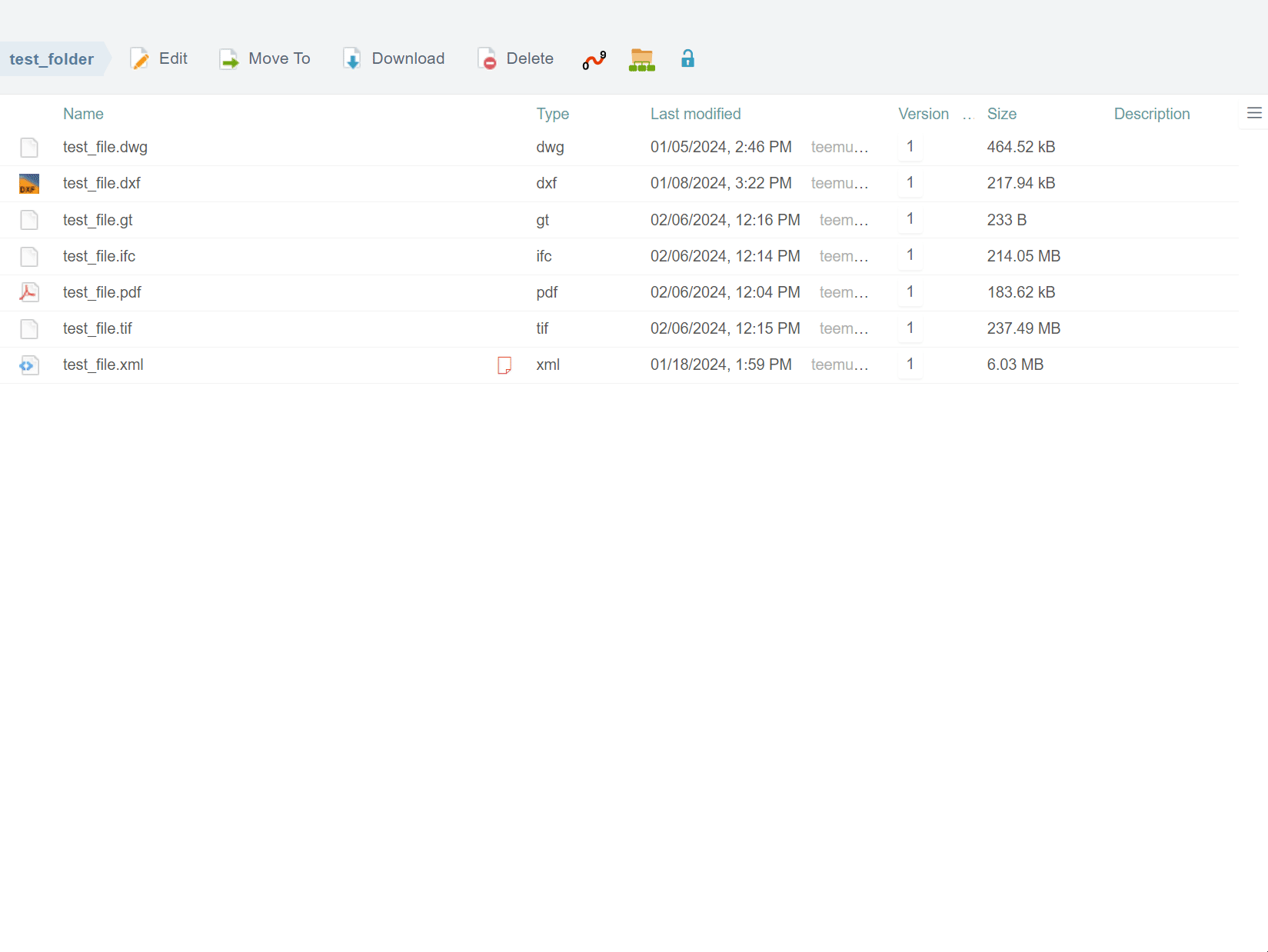Open file name test_file.tif
The image size is (1268, 952).
[x=98, y=328]
